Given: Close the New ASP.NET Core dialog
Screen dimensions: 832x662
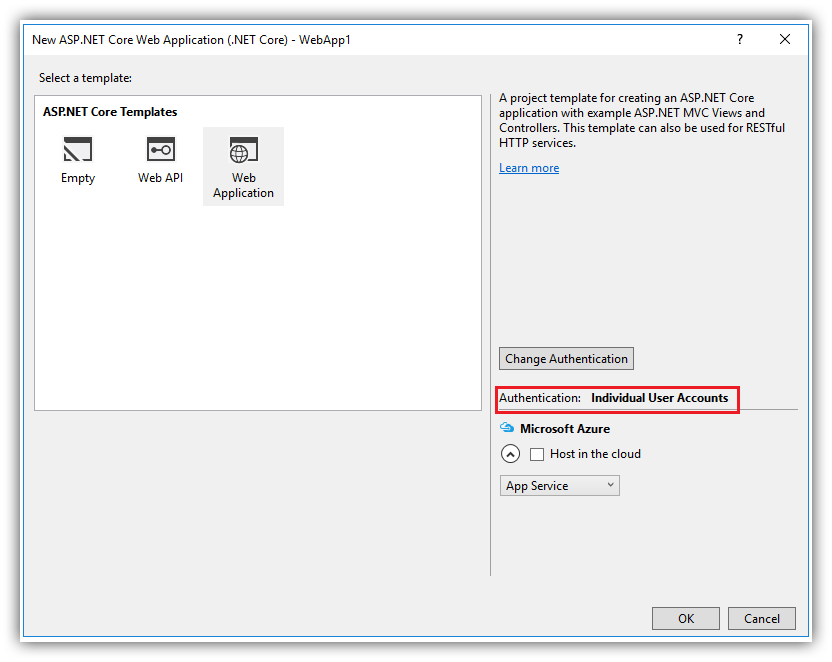Looking at the screenshot, I should coord(785,39).
